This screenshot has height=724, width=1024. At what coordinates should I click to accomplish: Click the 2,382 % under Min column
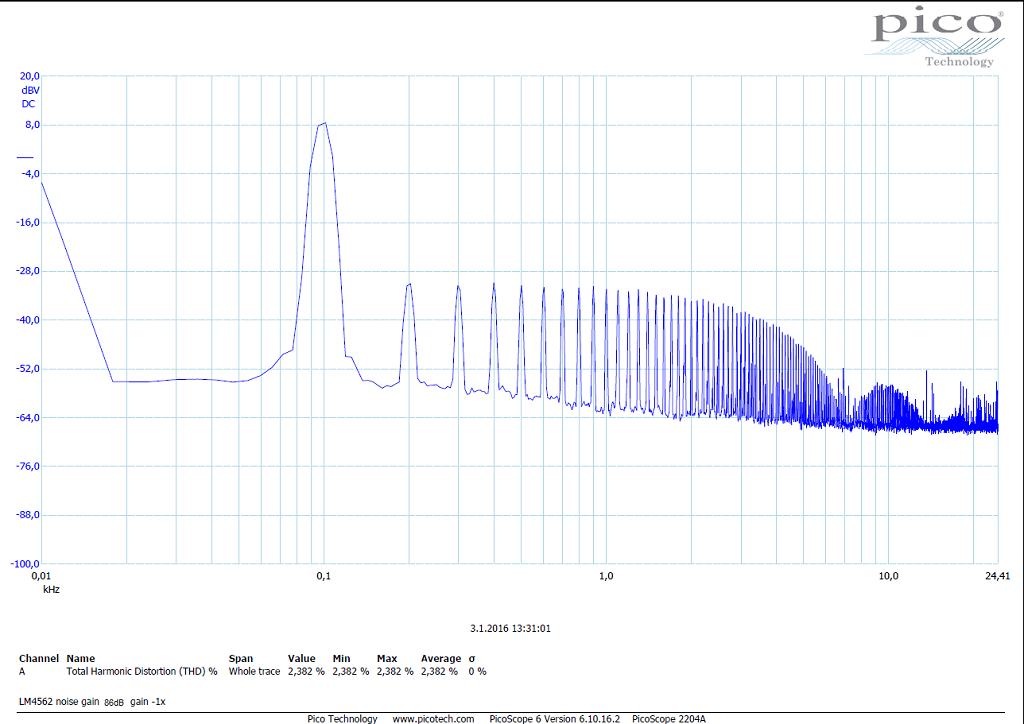[x=351, y=671]
